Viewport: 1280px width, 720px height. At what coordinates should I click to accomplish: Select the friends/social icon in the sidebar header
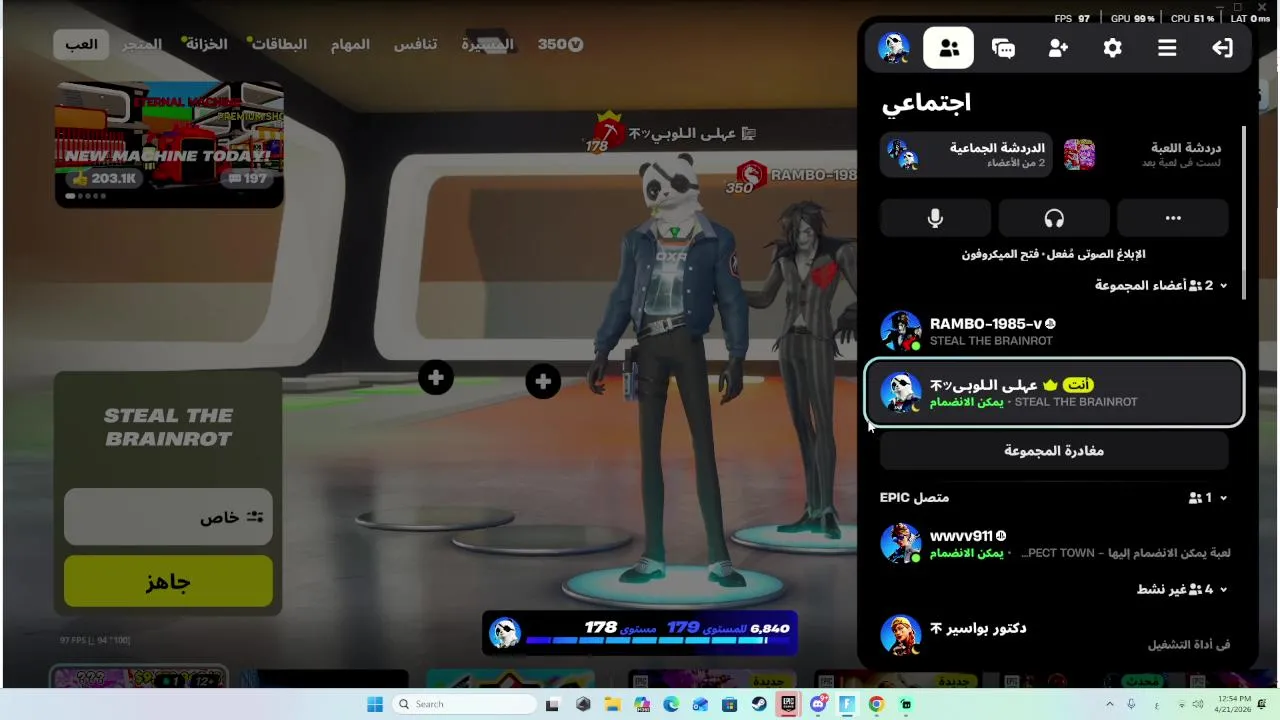pos(949,48)
